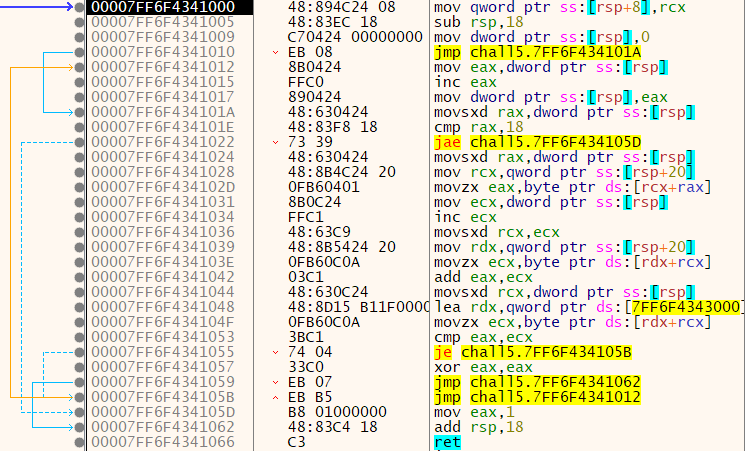Toggle breakpoint dot beside 00007FF6F4341010
Viewport: 745px width, 451px height.
79,52
